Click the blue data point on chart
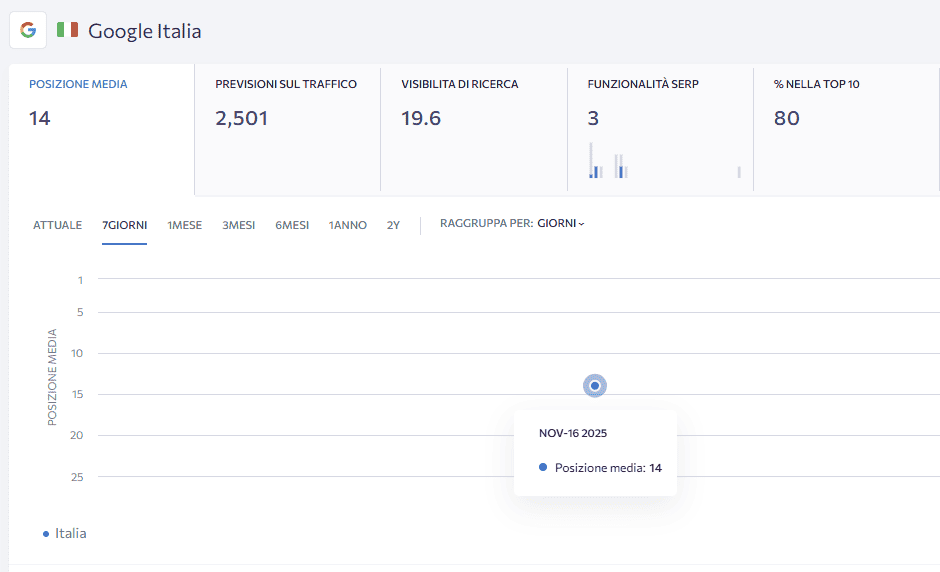940x572 pixels. tap(595, 386)
